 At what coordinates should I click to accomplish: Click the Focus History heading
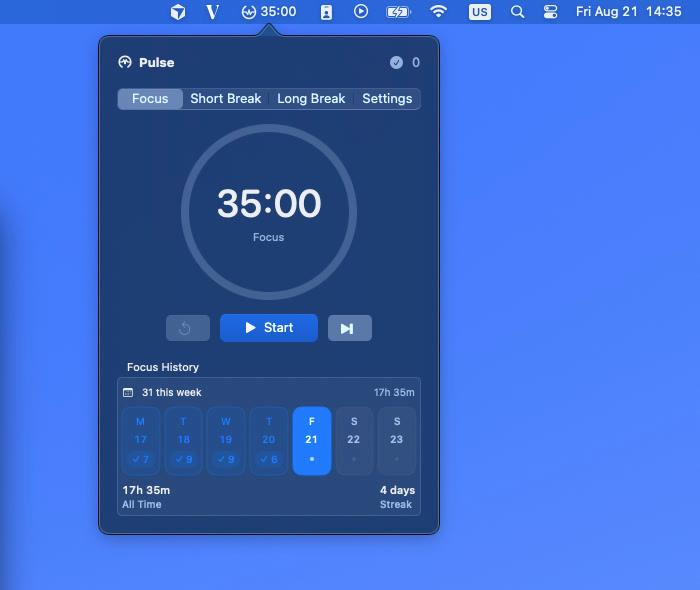(x=162, y=367)
